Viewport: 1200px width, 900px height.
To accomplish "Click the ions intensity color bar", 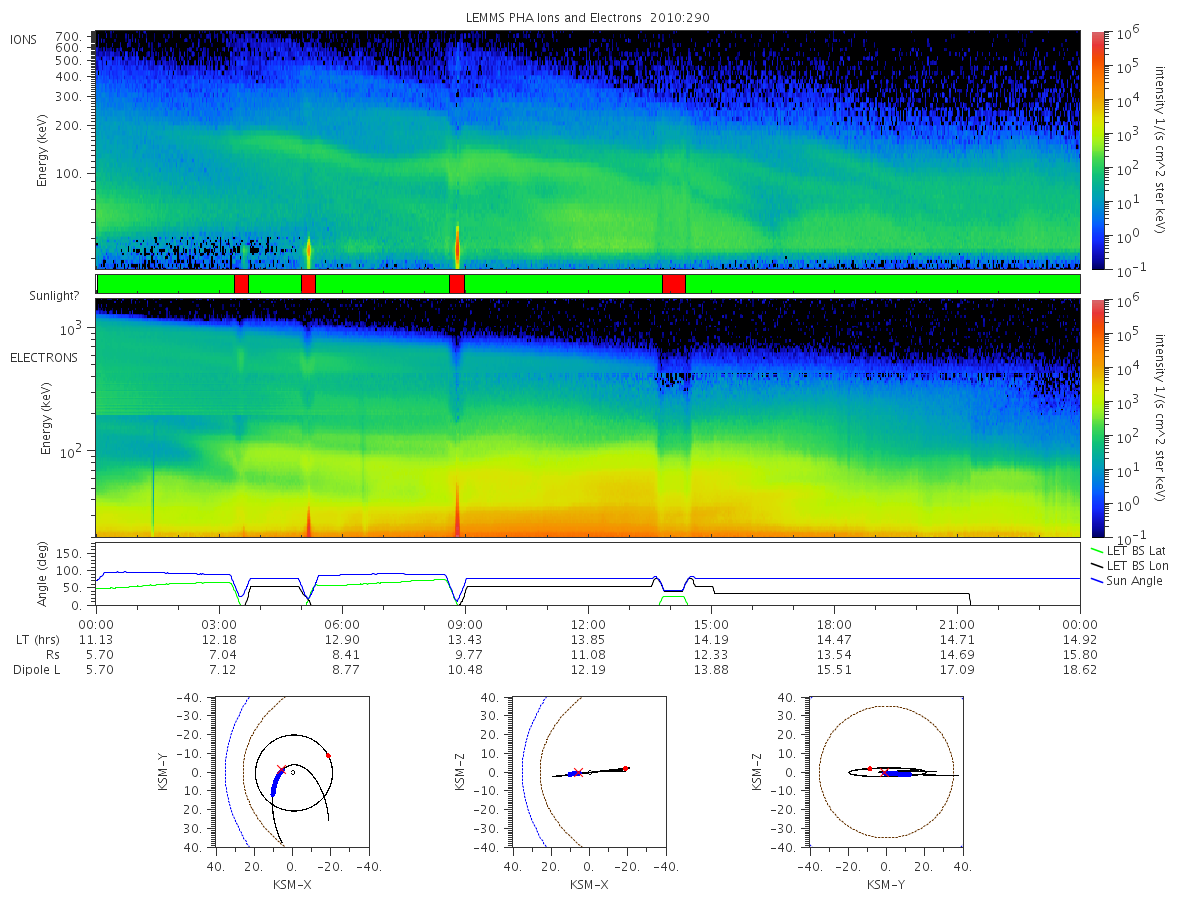I will pyautogui.click(x=1098, y=150).
